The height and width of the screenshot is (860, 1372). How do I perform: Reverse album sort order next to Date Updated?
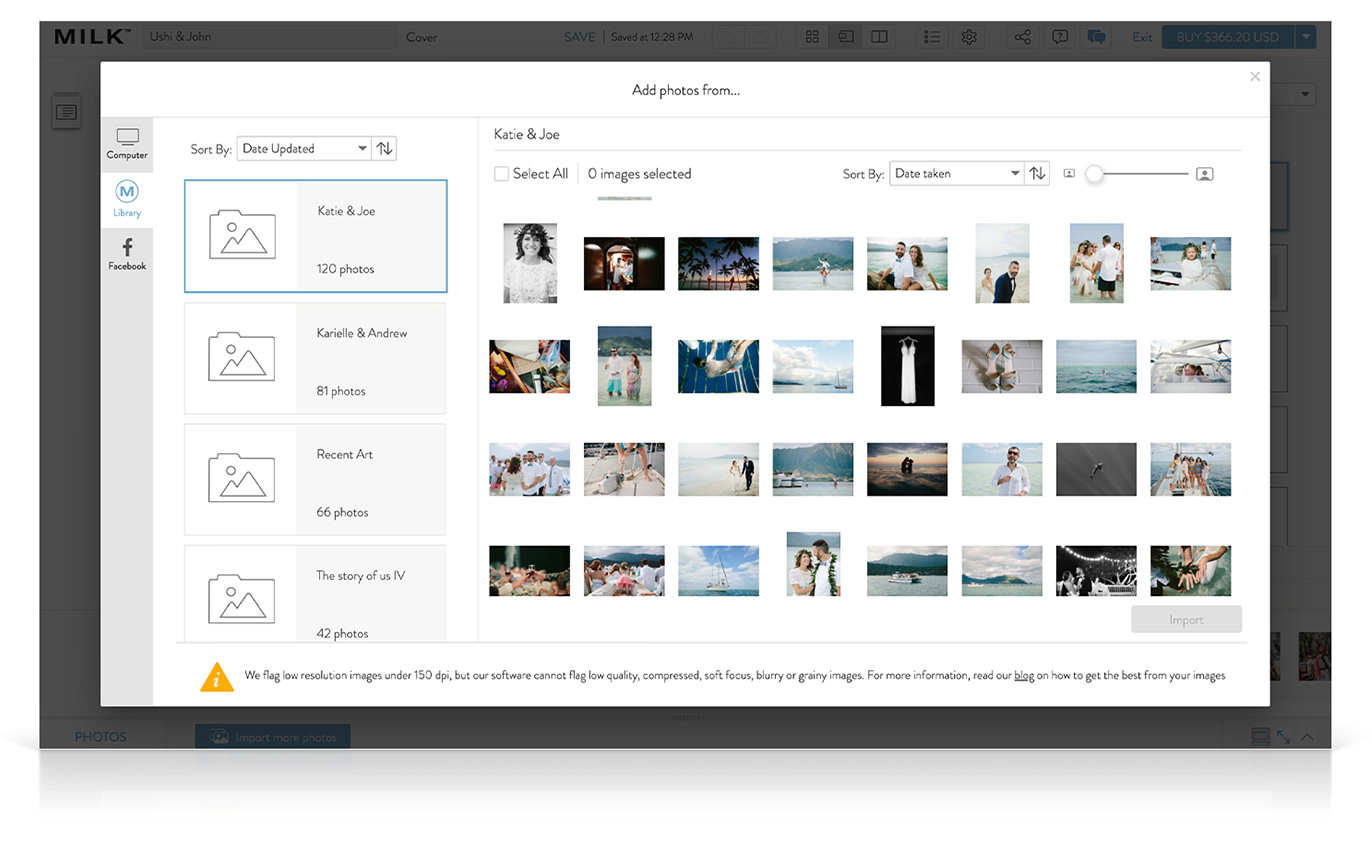384,149
